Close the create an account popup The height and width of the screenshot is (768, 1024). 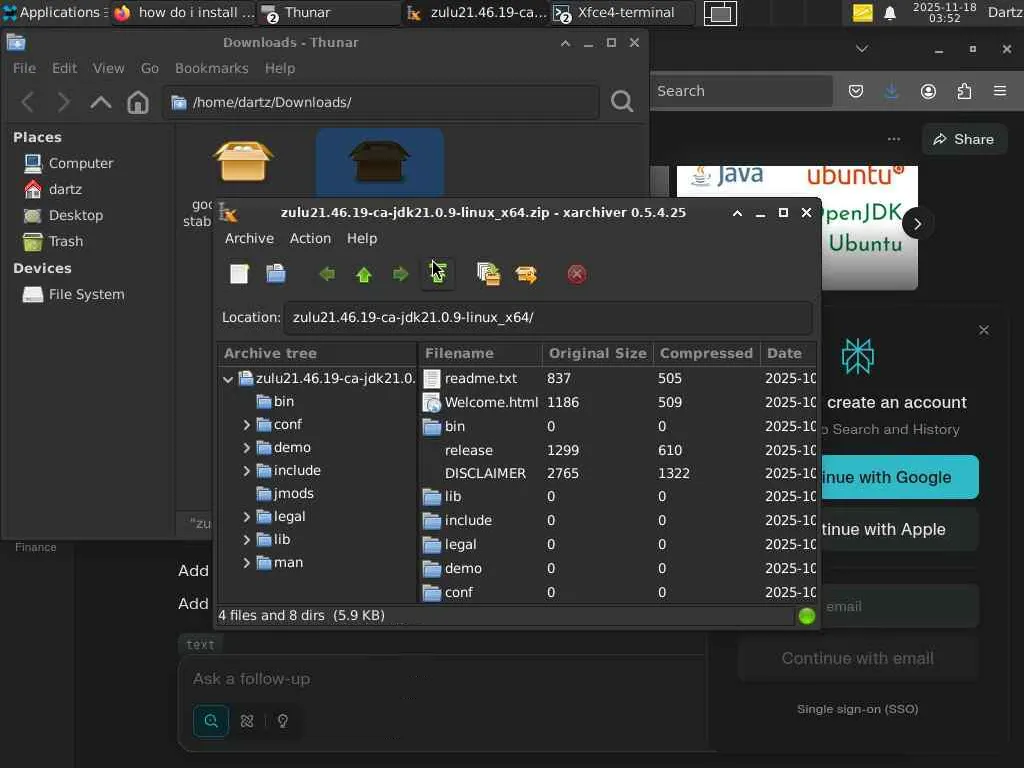[984, 330]
